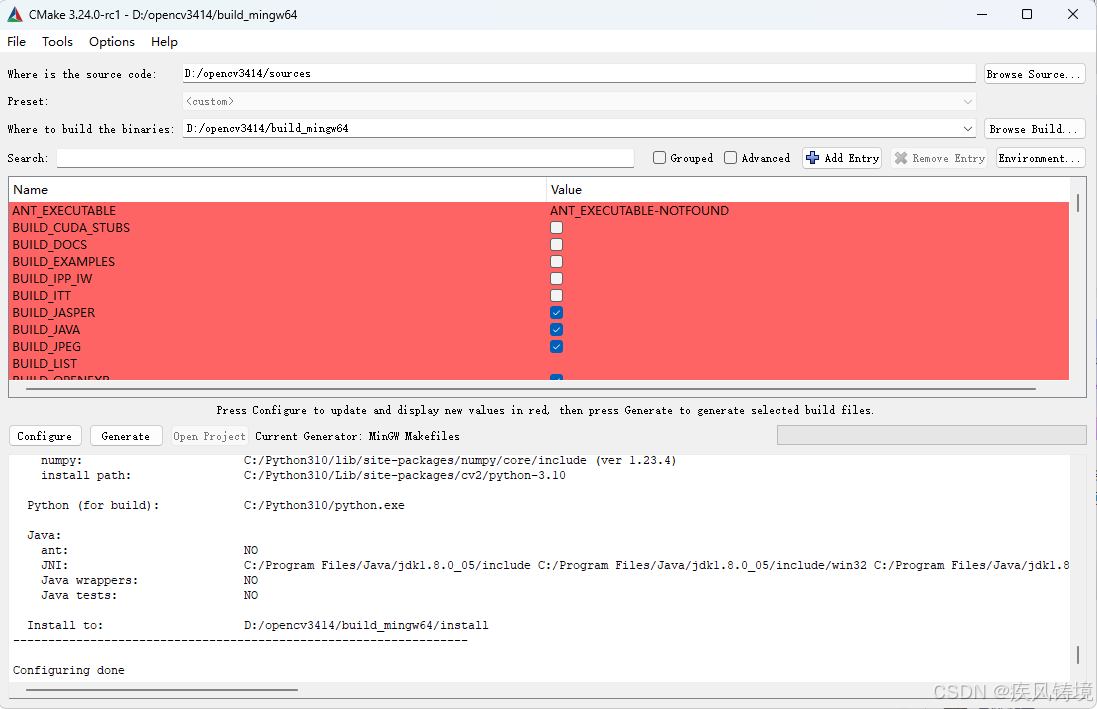The width and height of the screenshot is (1097, 709).
Task: Select the ANT_EXECUTABLE entry name
Action: [x=64, y=211]
